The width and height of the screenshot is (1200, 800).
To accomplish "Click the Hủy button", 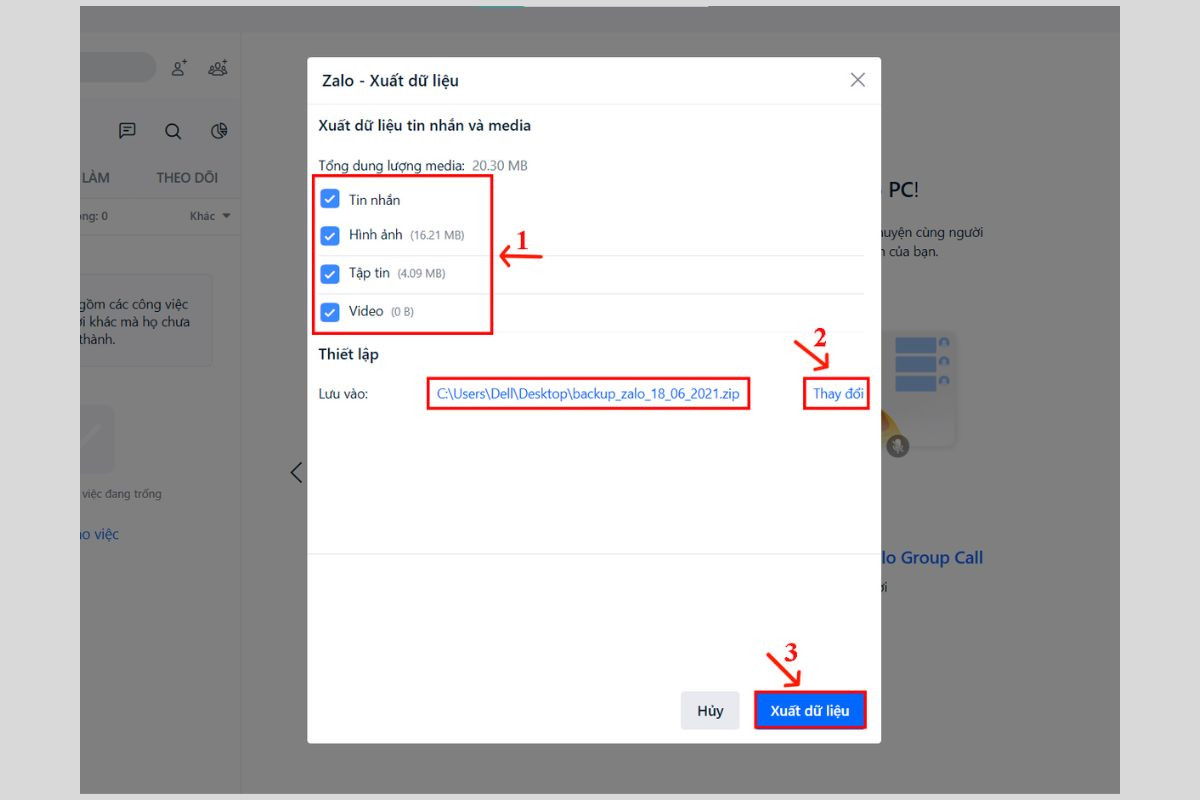I will click(x=710, y=710).
